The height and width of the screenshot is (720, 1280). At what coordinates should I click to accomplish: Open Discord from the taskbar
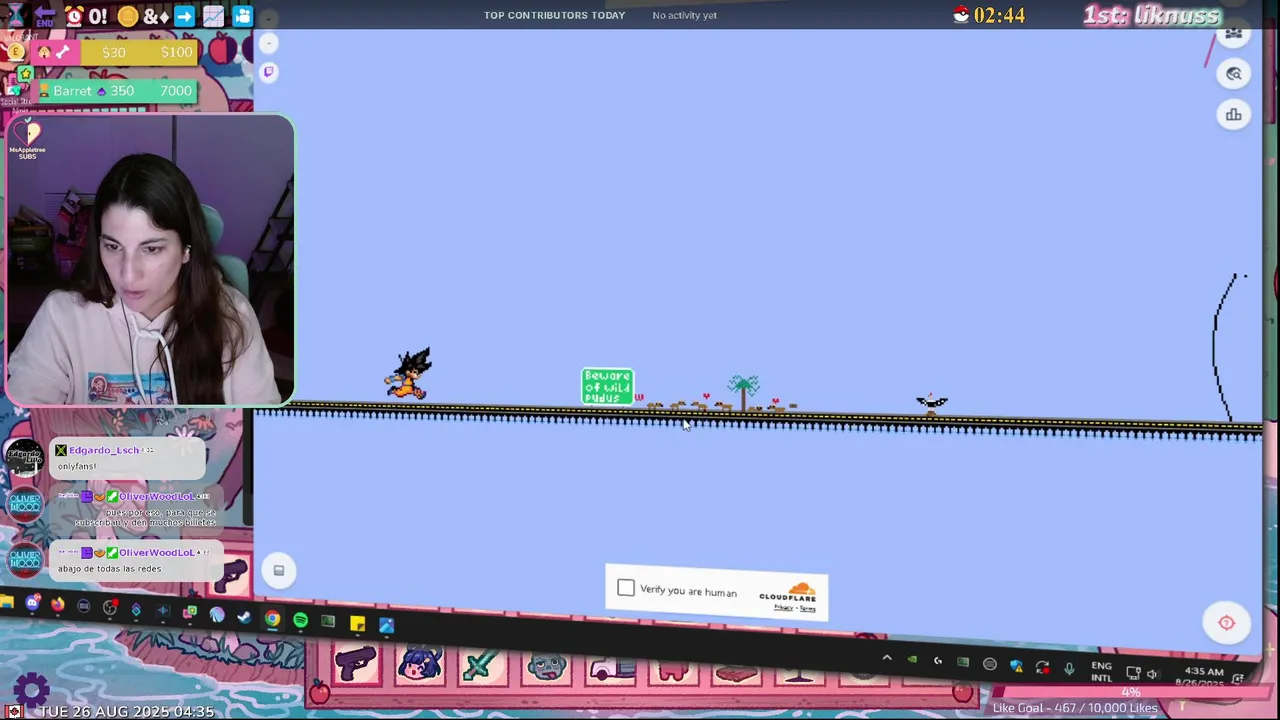[x=33, y=603]
